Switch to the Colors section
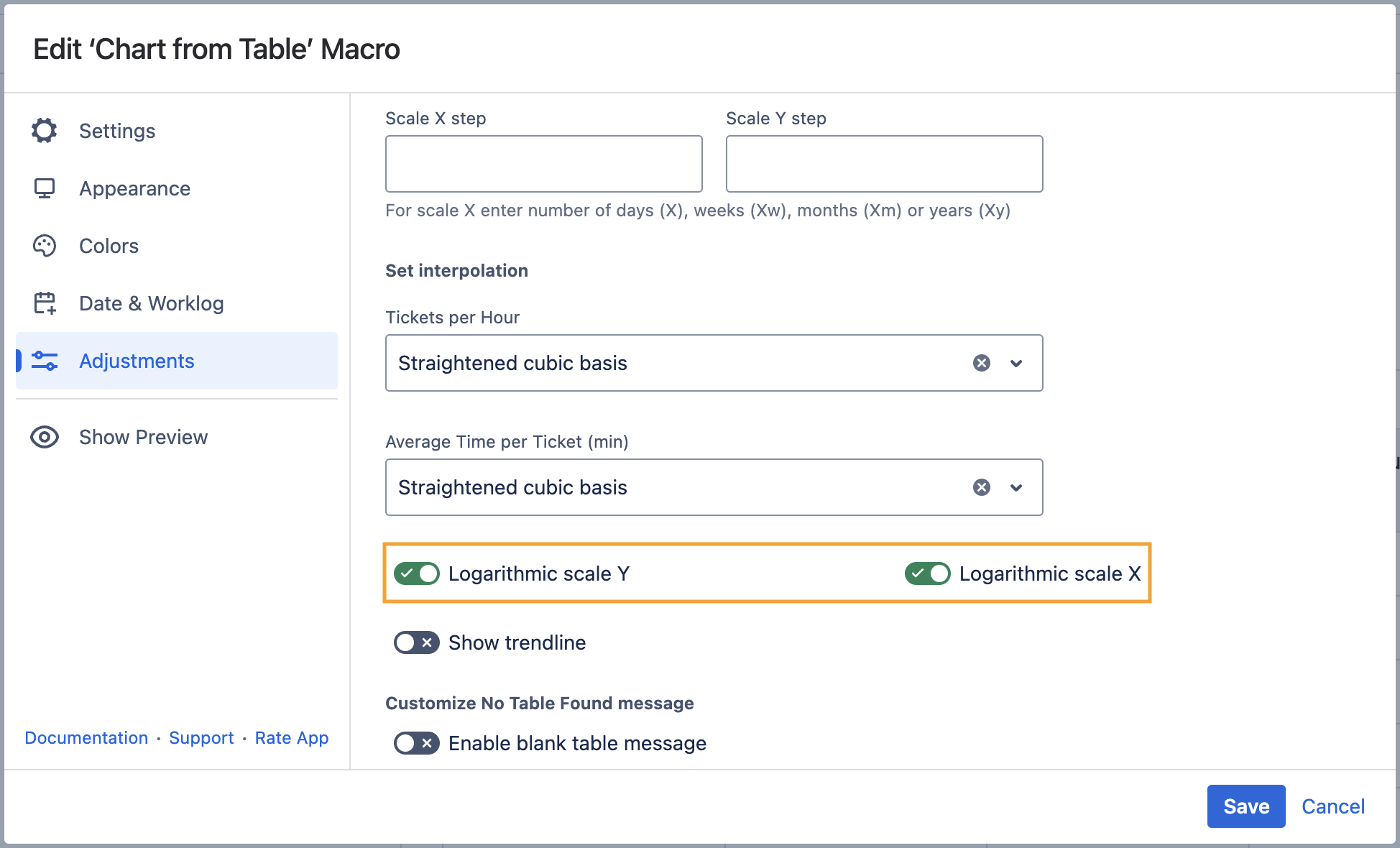 pyautogui.click(x=109, y=246)
